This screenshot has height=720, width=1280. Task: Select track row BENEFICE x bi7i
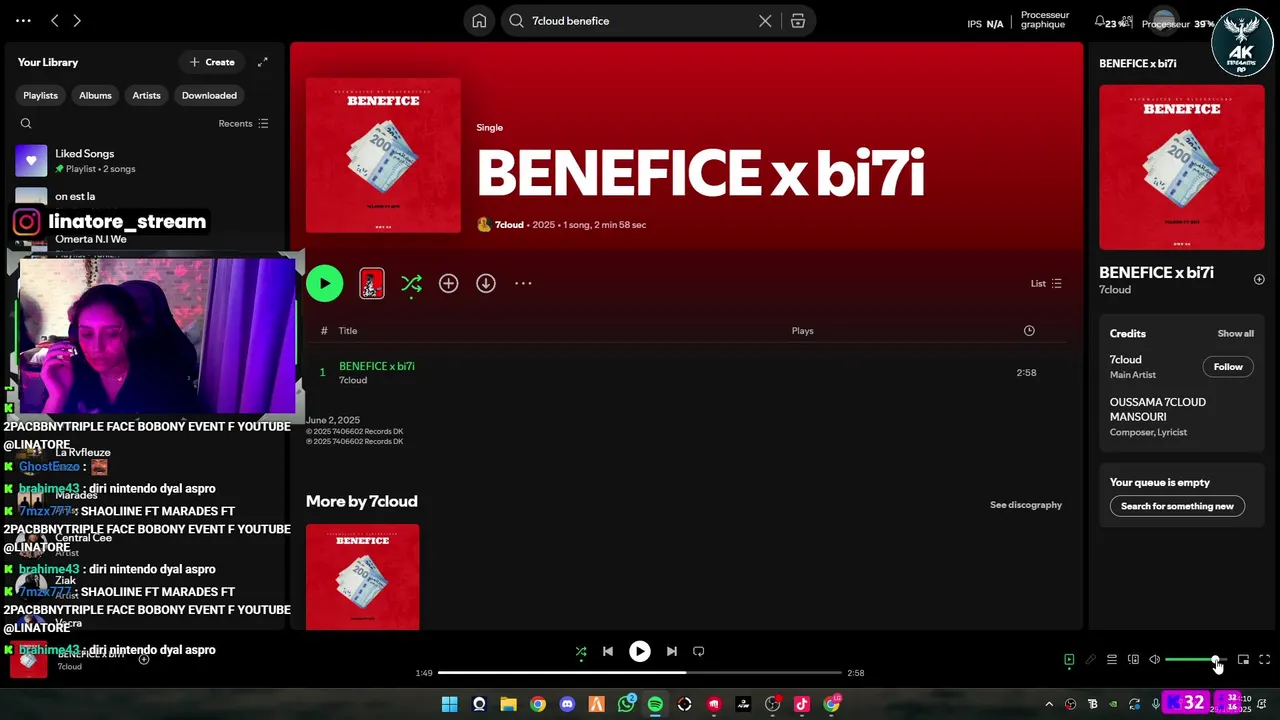(686, 372)
